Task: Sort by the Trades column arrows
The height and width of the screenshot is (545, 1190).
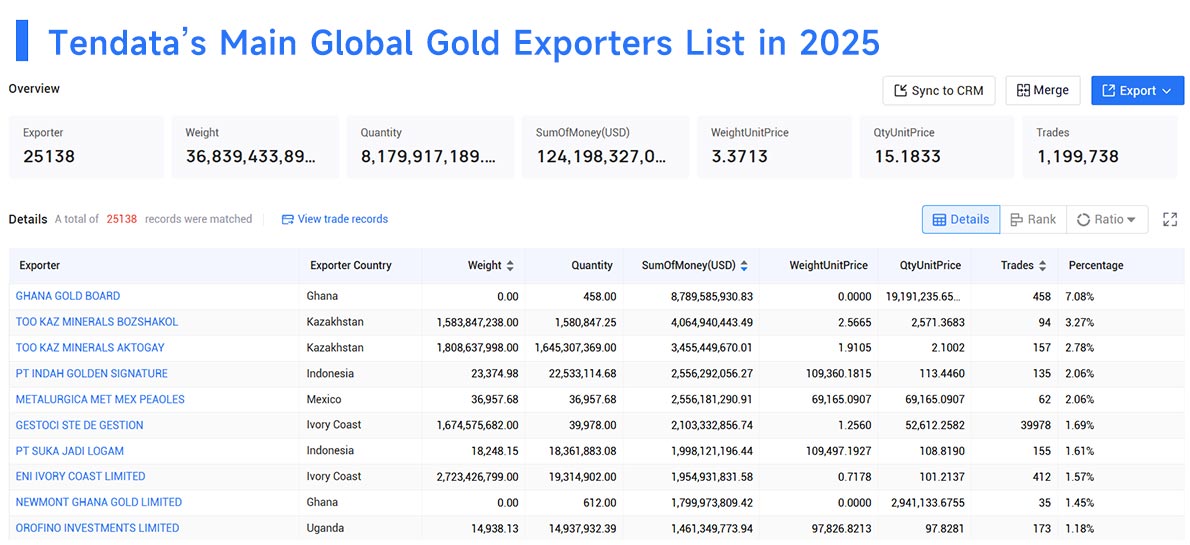Action: 1043,266
